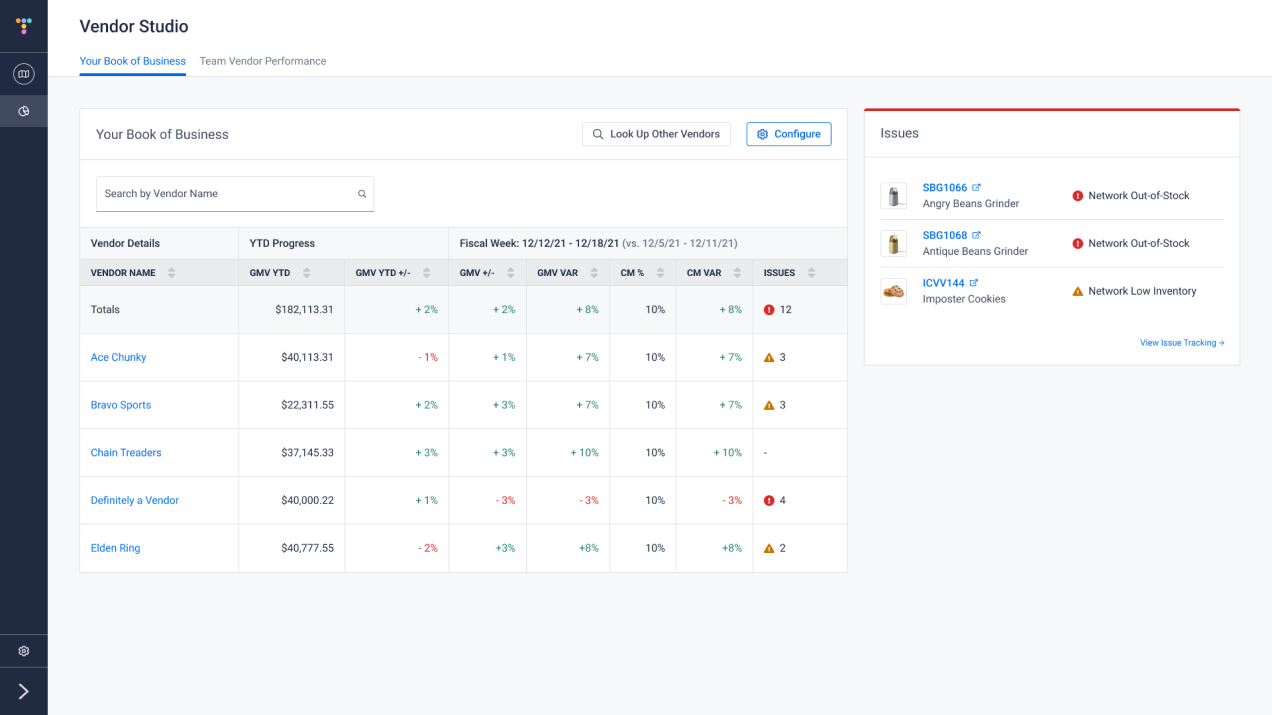Click the search magnifier in the vendor search box

(361, 194)
